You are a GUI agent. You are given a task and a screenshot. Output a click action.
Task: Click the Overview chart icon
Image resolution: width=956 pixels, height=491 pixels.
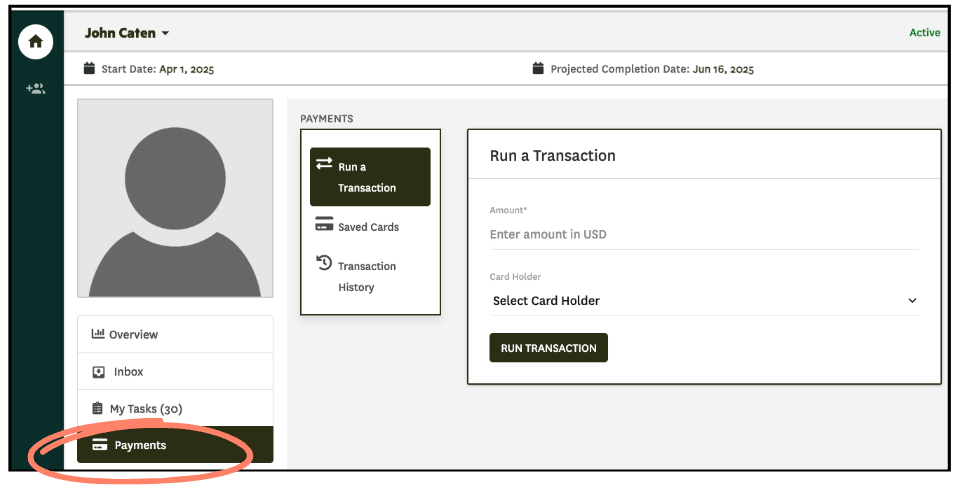pyautogui.click(x=98, y=334)
